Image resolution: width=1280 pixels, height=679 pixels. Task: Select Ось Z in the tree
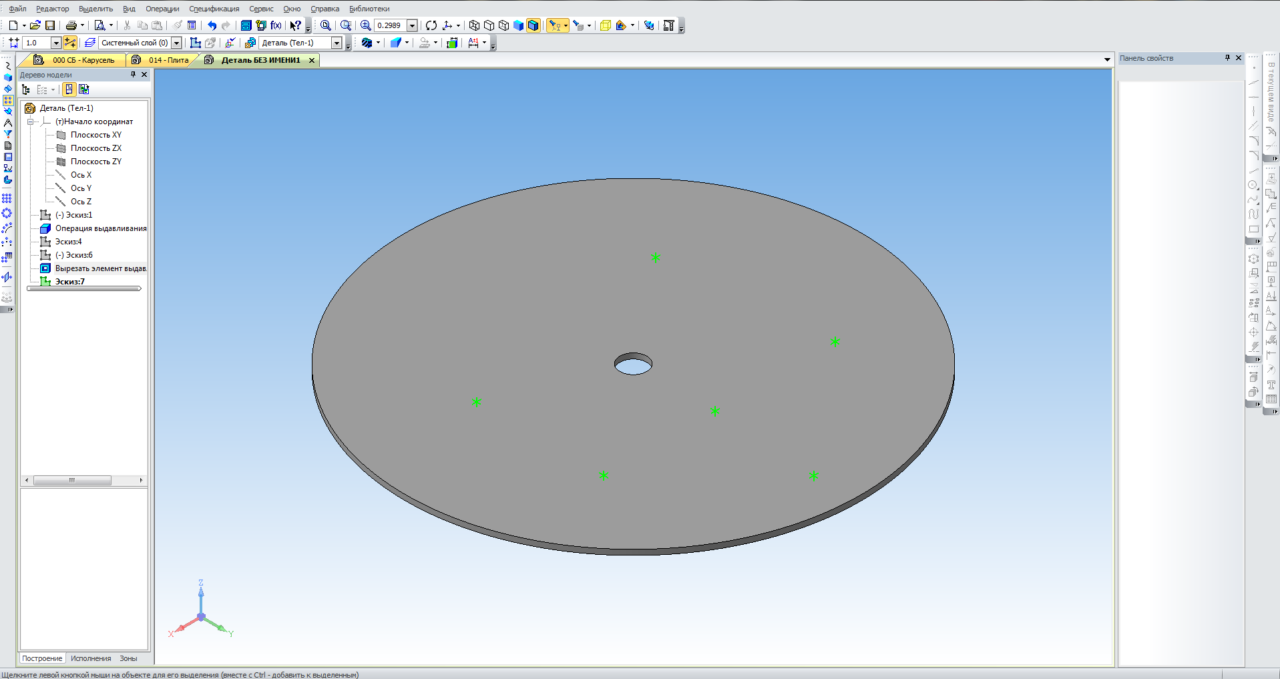click(x=81, y=201)
